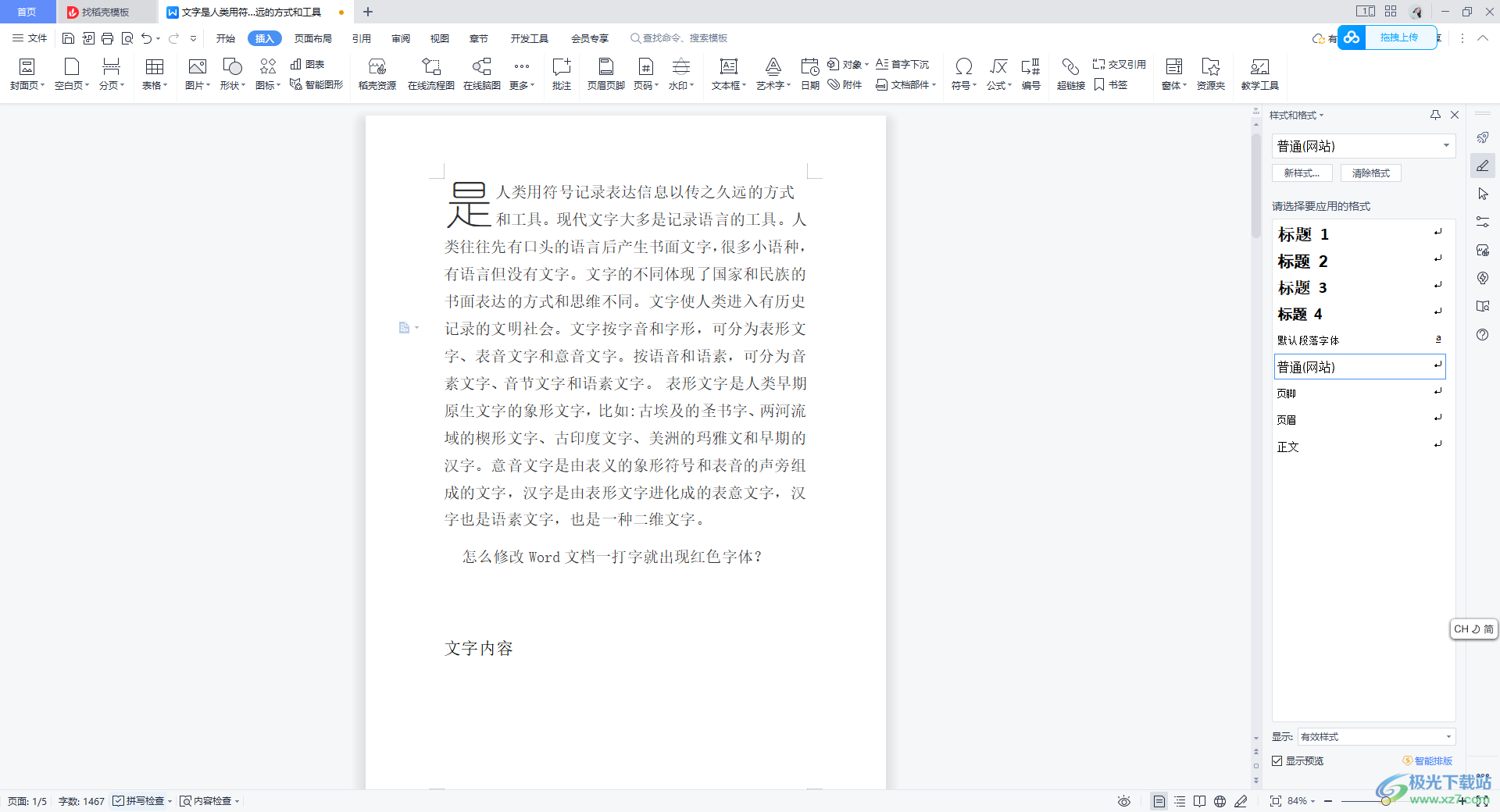Viewport: 1500px width, 812px height.
Task: Open the document parts (文档部件) dropdown
Action: click(x=906, y=84)
